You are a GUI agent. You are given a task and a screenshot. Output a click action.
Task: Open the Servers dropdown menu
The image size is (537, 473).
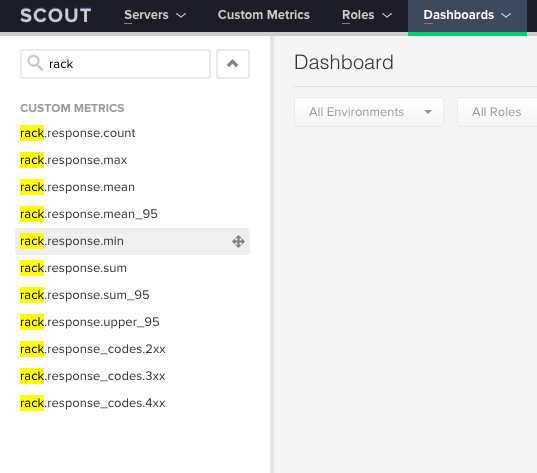(155, 15)
